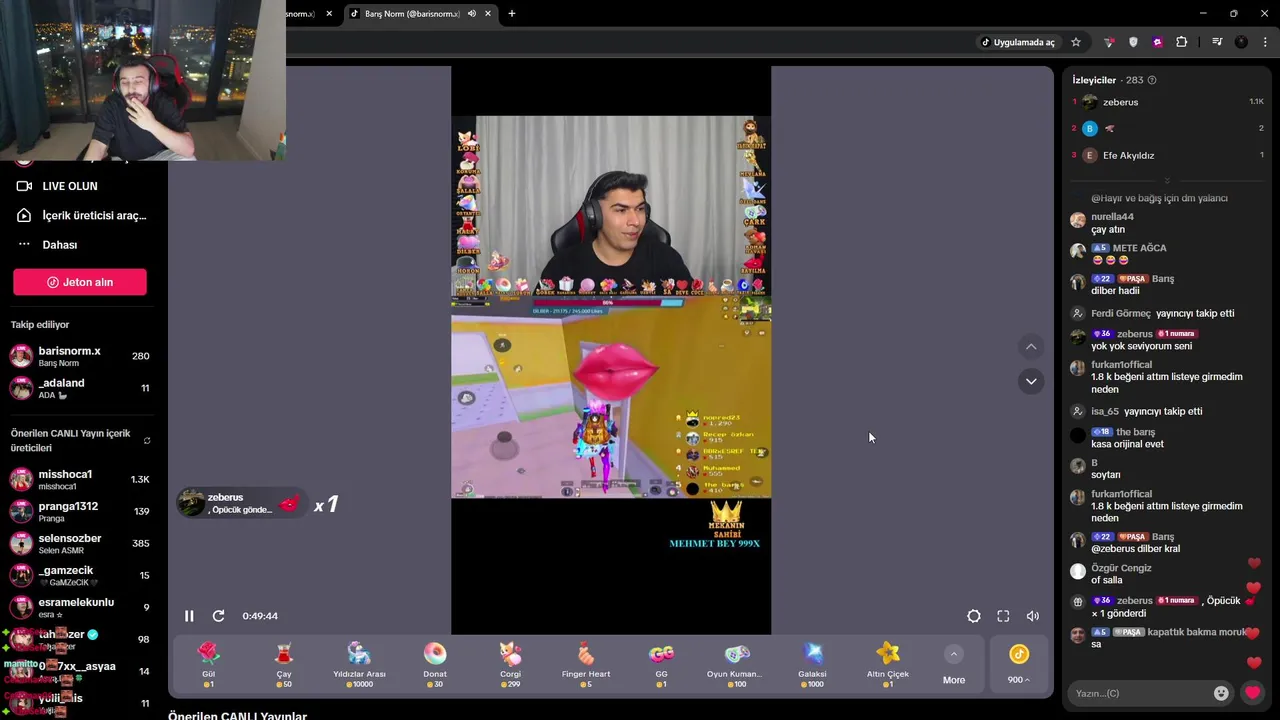Open İzleyiciler info help icon
Viewport: 1280px width, 720px height.
pyautogui.click(x=1152, y=80)
